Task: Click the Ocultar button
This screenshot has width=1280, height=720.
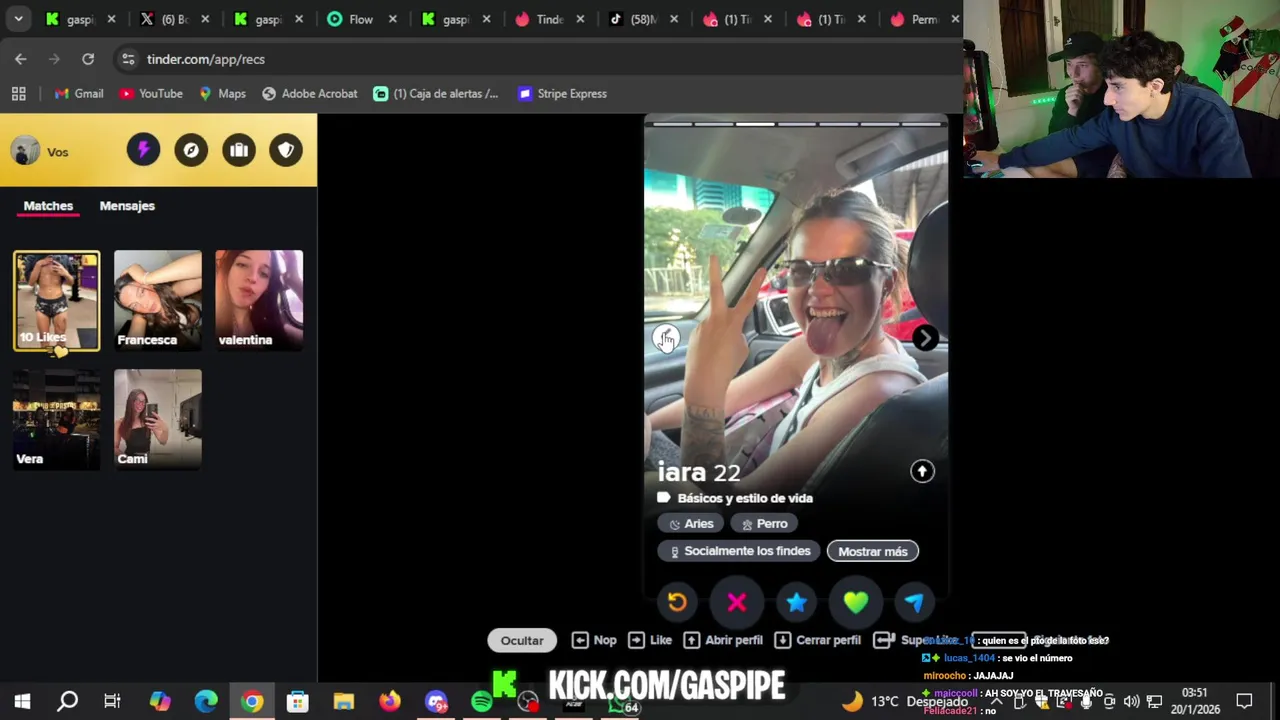Action: click(x=522, y=640)
